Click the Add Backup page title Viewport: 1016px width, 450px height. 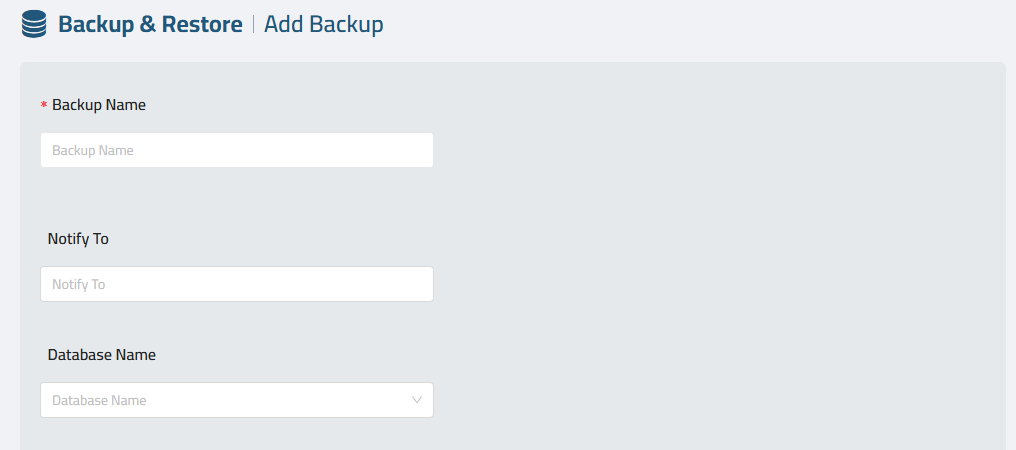point(324,24)
